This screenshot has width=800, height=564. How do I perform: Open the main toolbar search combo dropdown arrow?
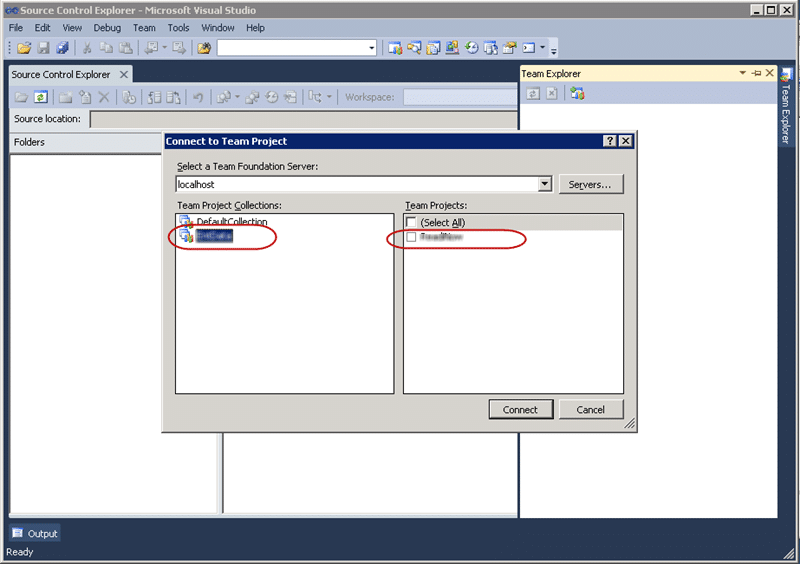371,48
